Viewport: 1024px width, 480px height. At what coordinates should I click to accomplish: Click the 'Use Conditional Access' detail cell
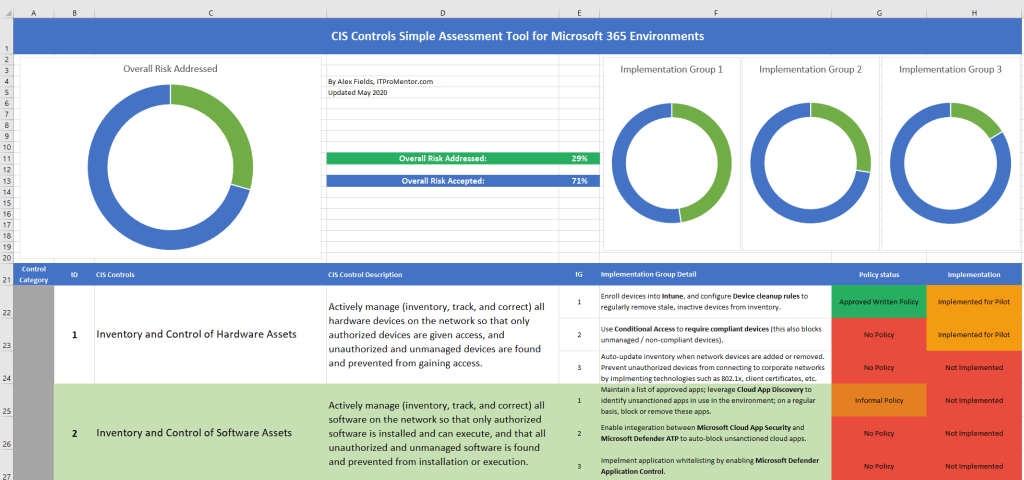pos(716,334)
